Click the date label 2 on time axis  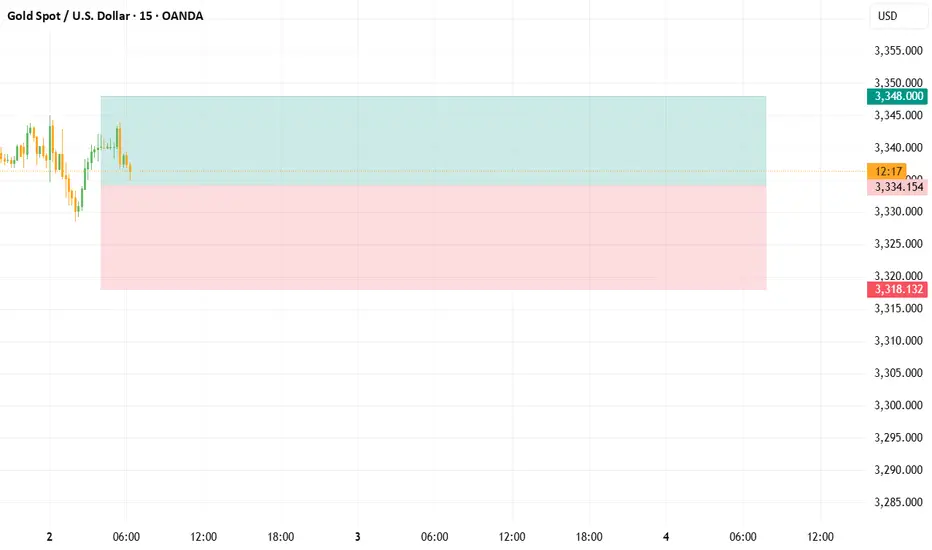49,537
